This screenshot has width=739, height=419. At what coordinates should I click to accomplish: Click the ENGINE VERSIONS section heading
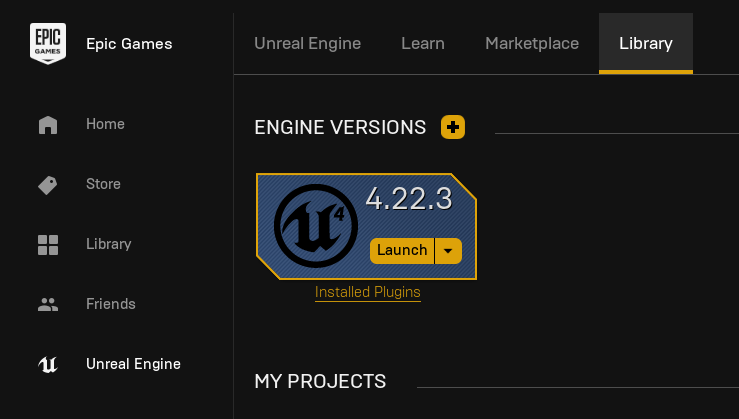pos(340,127)
